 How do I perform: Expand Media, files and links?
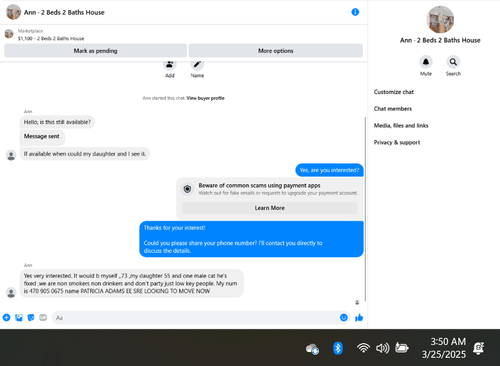[x=401, y=126]
